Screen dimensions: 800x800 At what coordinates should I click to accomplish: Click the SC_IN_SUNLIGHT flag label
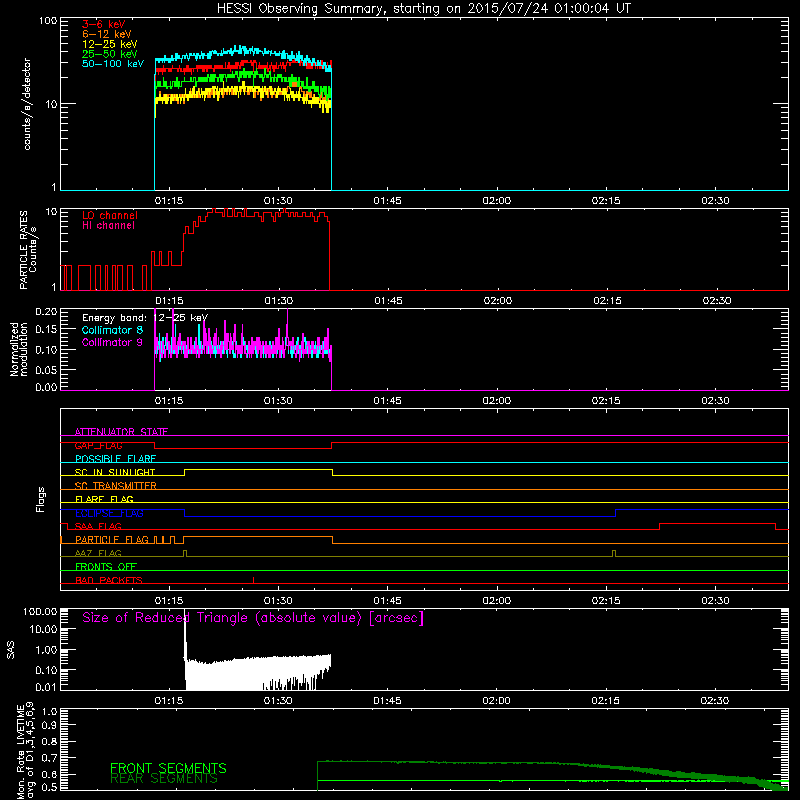115,472
